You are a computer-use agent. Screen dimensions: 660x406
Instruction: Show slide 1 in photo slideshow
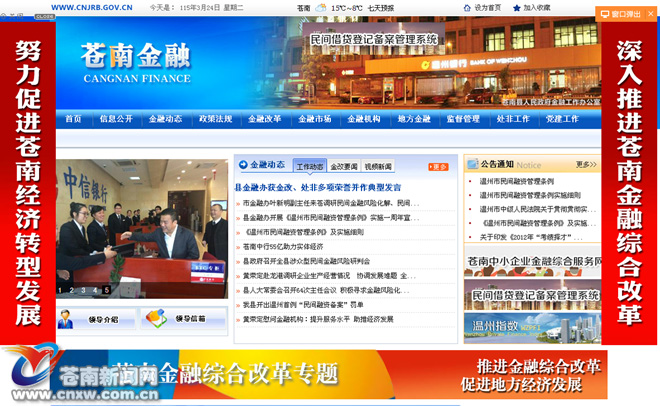coord(60,290)
